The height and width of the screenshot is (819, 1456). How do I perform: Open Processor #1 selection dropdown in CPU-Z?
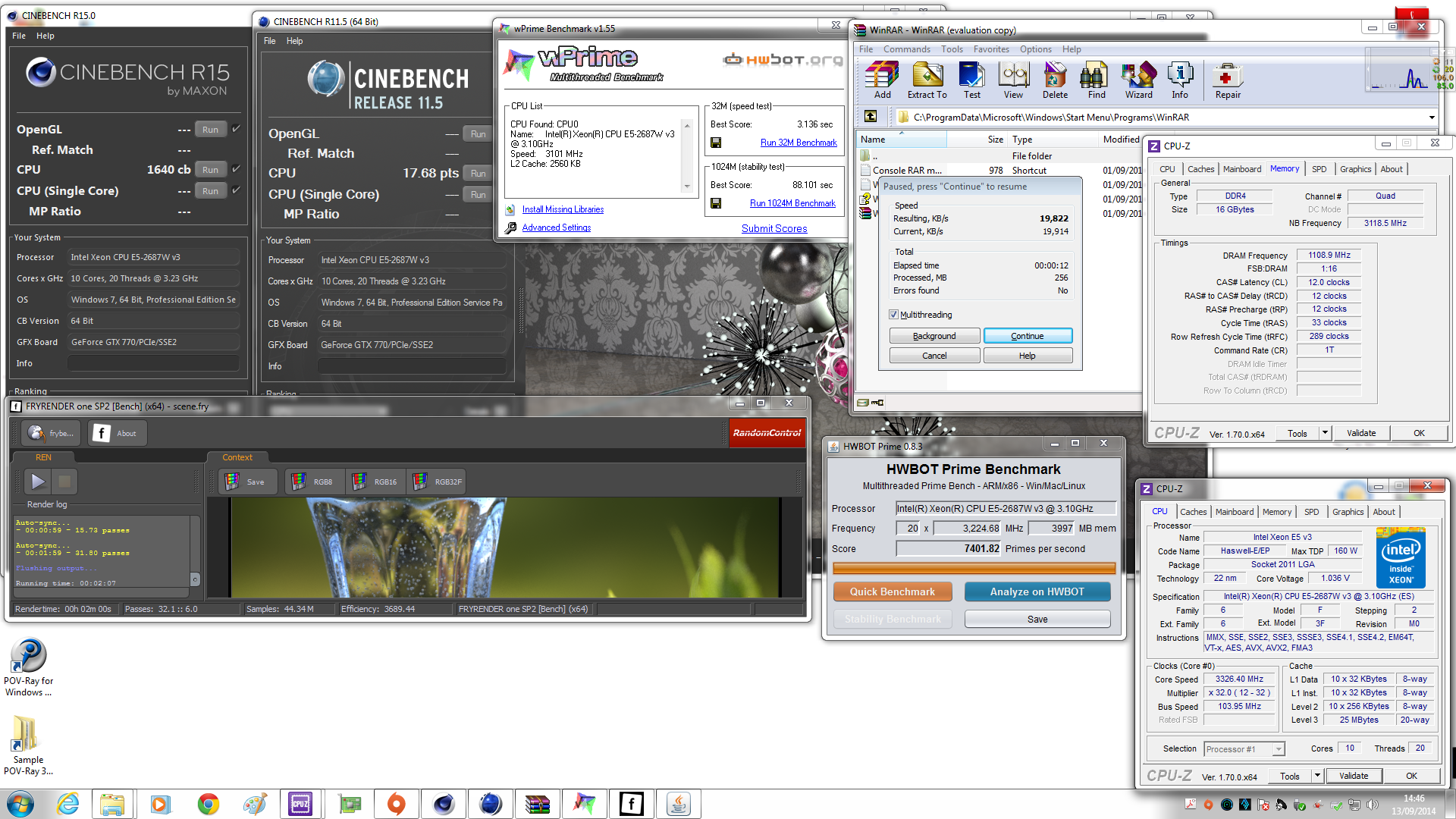[1279, 749]
